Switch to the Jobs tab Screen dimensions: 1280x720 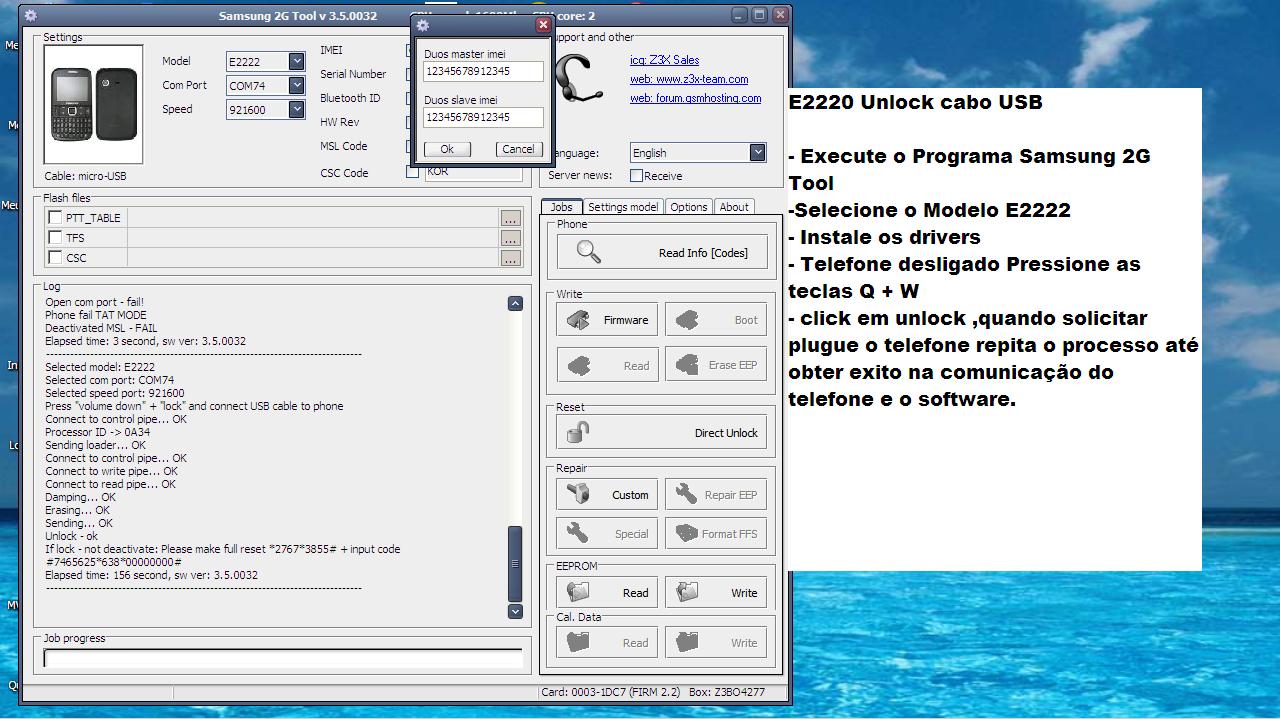[x=561, y=207]
